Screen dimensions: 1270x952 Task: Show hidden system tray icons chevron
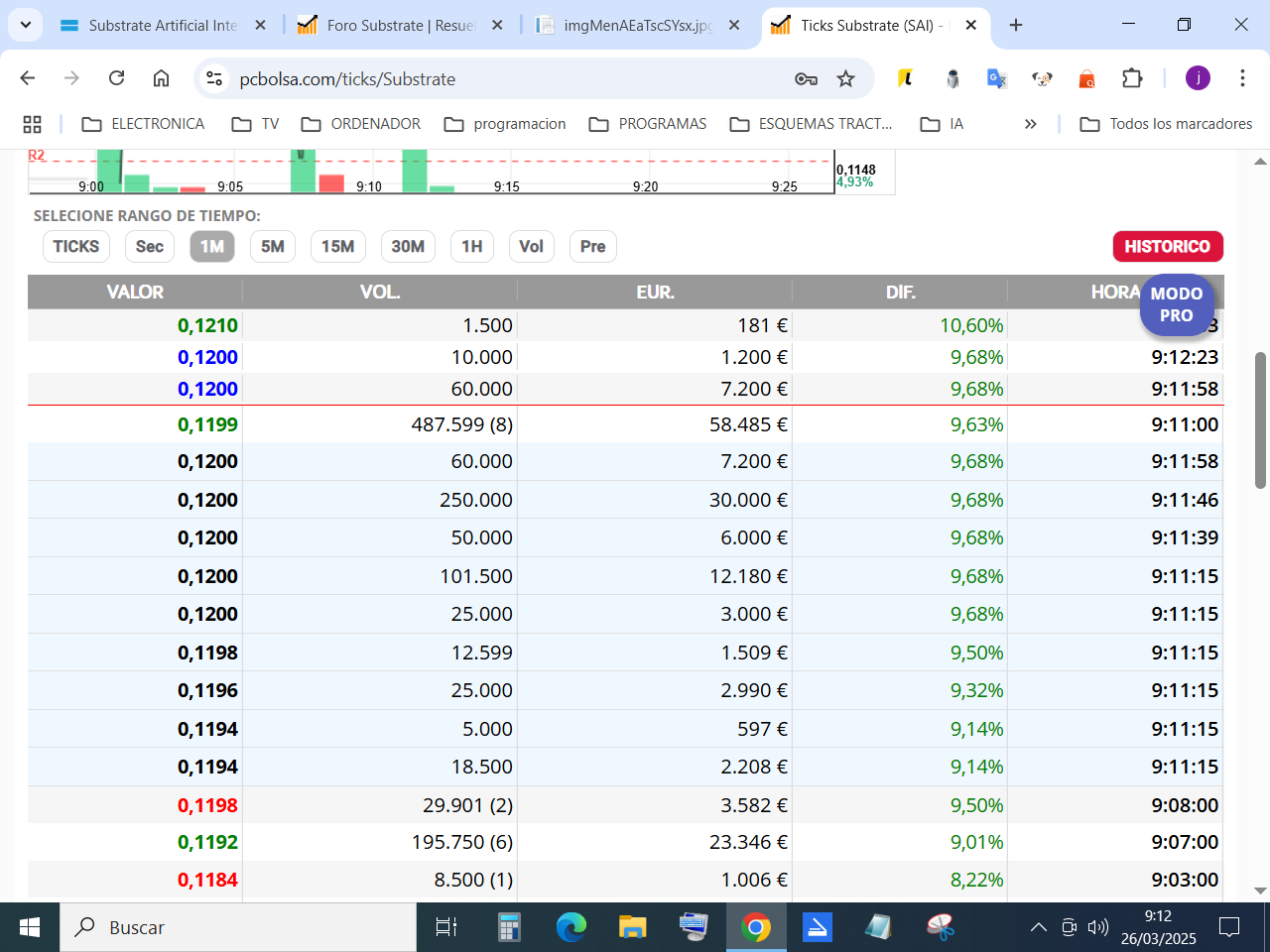point(1038,927)
